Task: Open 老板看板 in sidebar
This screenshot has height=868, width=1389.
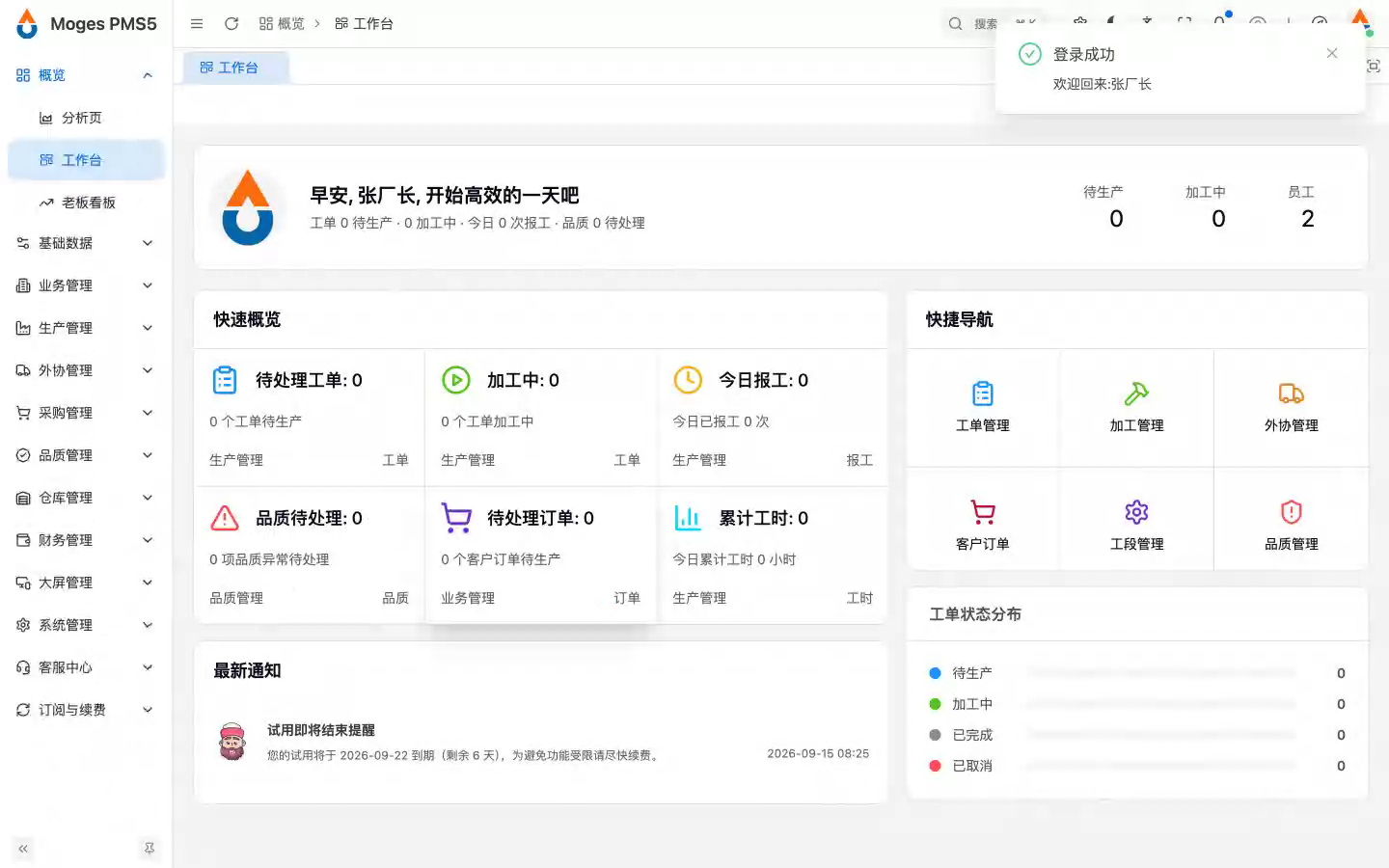Action: pyautogui.click(x=86, y=203)
